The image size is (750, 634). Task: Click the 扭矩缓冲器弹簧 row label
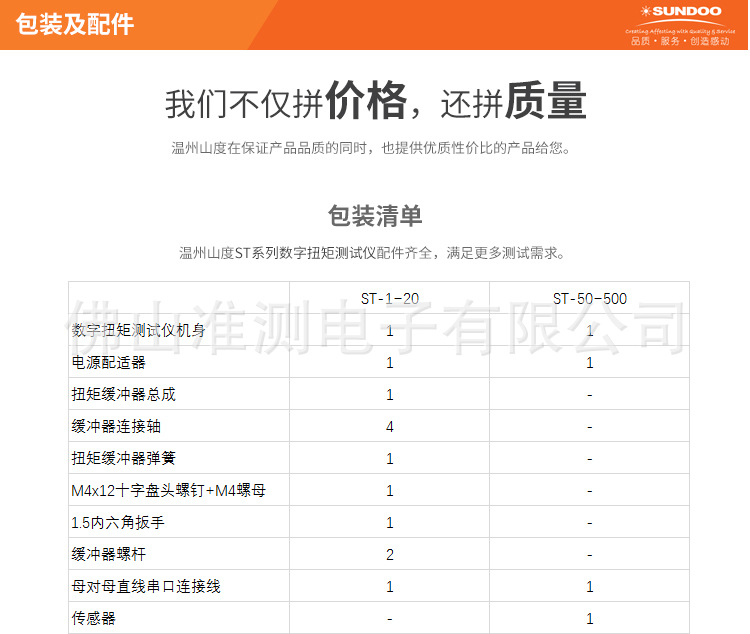point(123,458)
